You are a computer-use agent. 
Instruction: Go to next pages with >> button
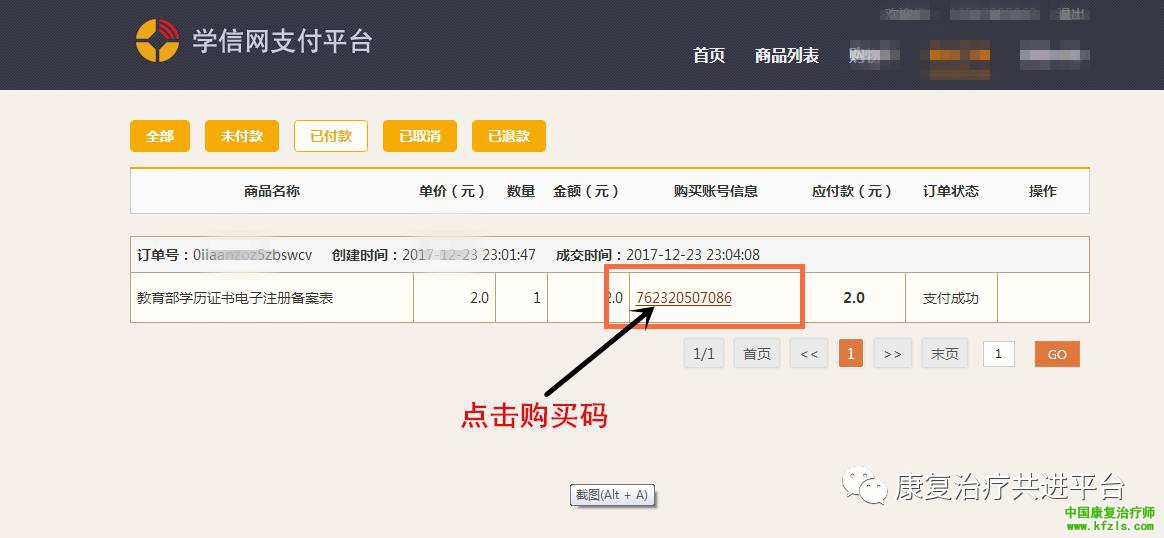pos(892,354)
